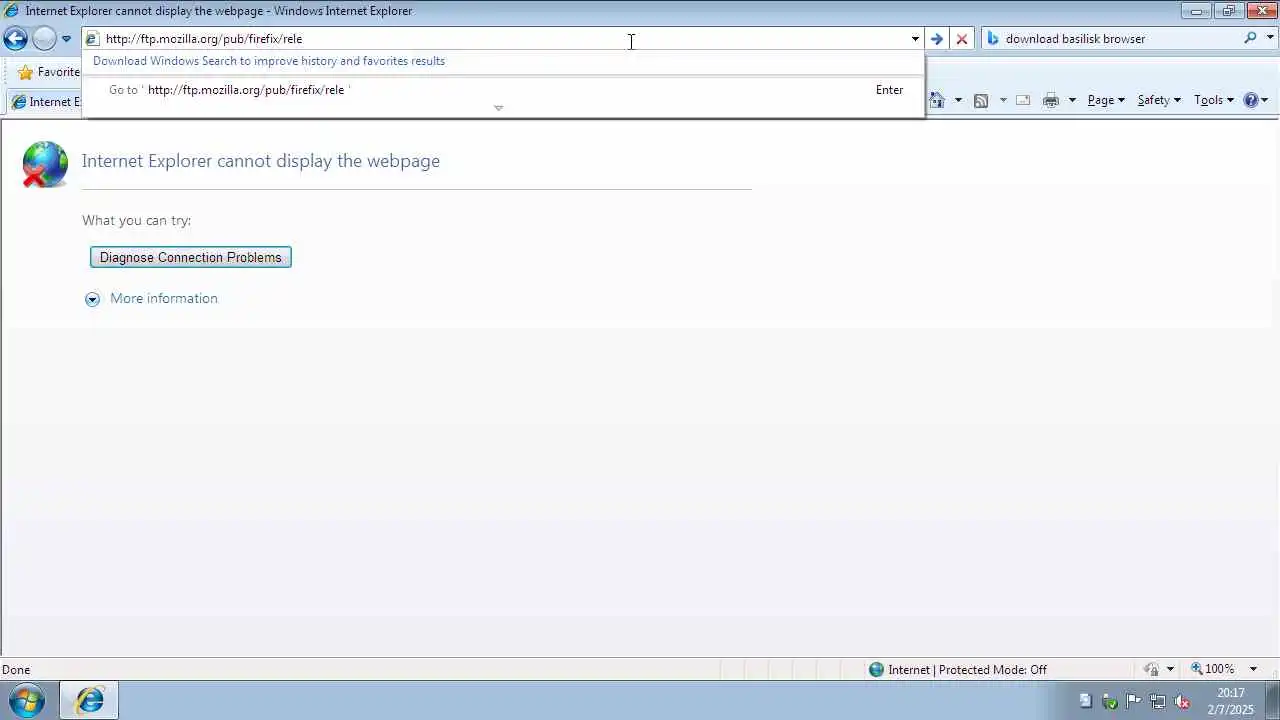Click the globe with red X error icon

click(x=45, y=164)
